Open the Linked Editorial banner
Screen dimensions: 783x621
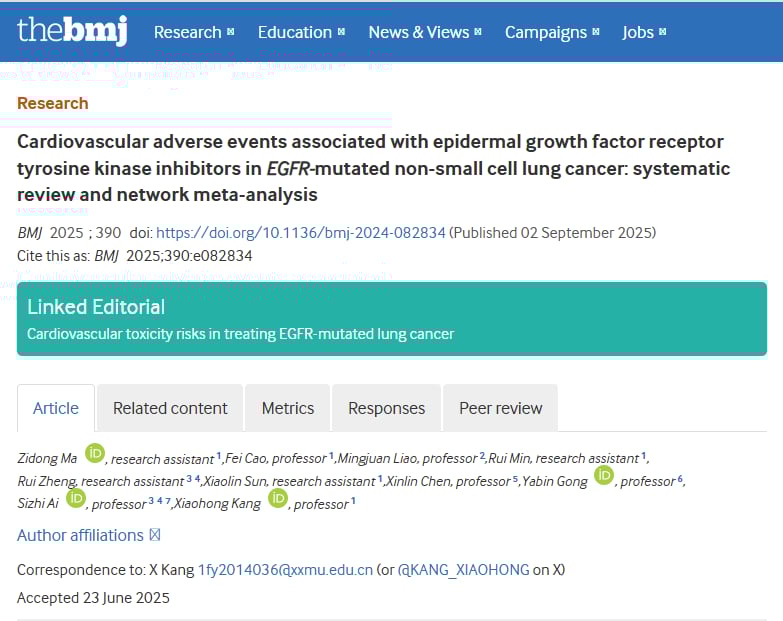point(392,319)
